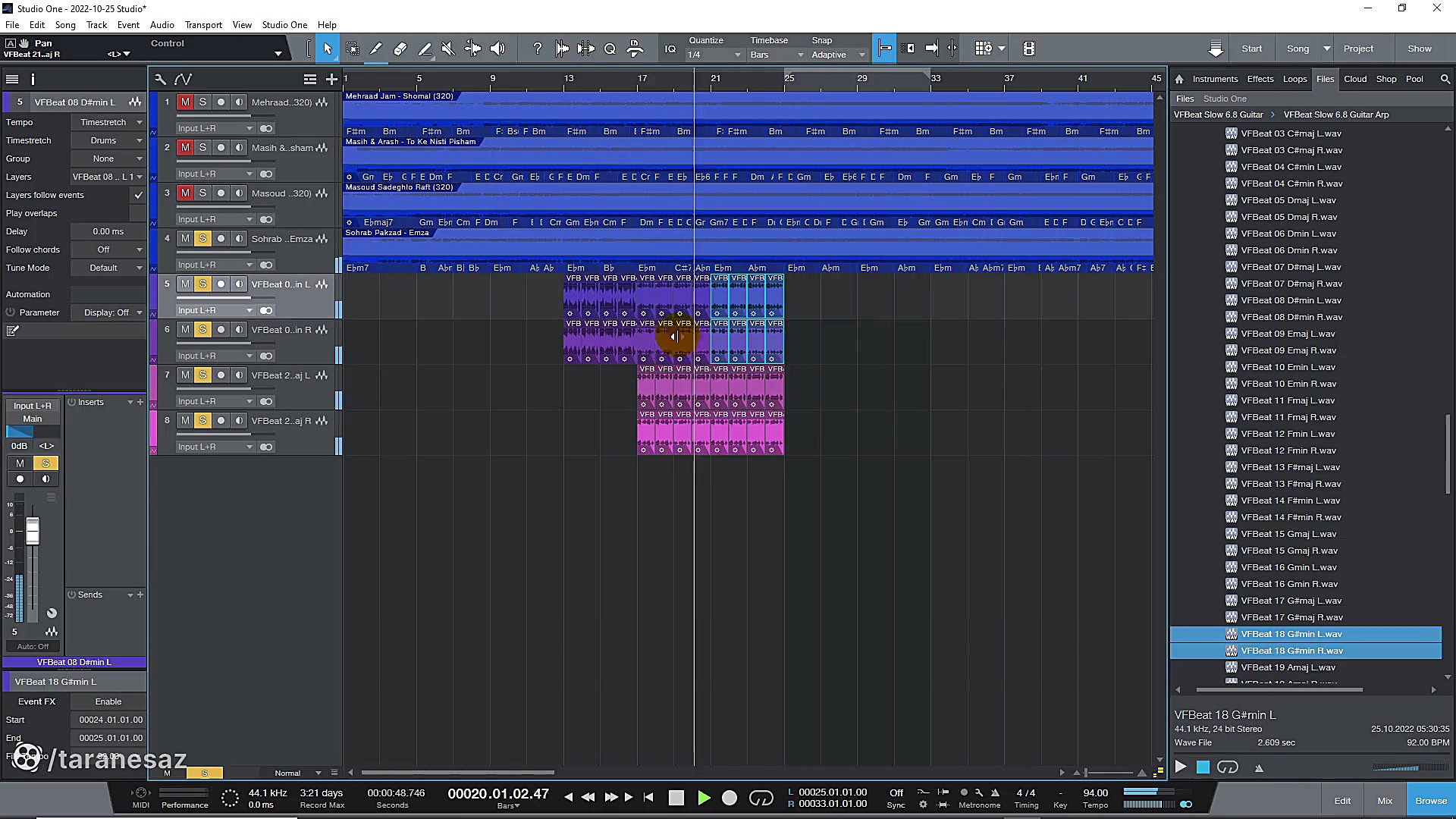Click the Mix button
This screenshot has height=819, width=1456.
1385,801
